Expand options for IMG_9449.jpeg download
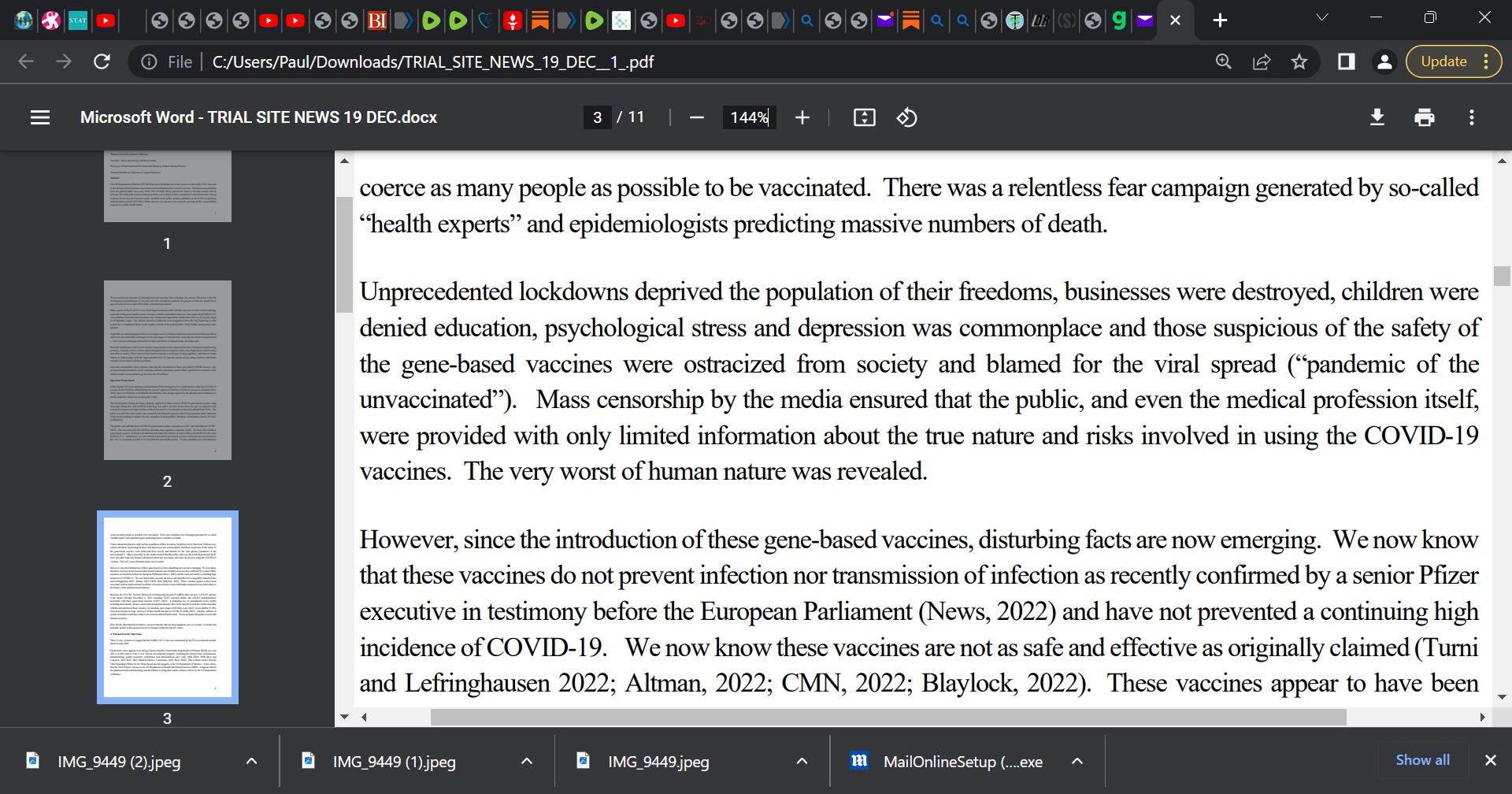This screenshot has width=1512, height=794. click(802, 761)
